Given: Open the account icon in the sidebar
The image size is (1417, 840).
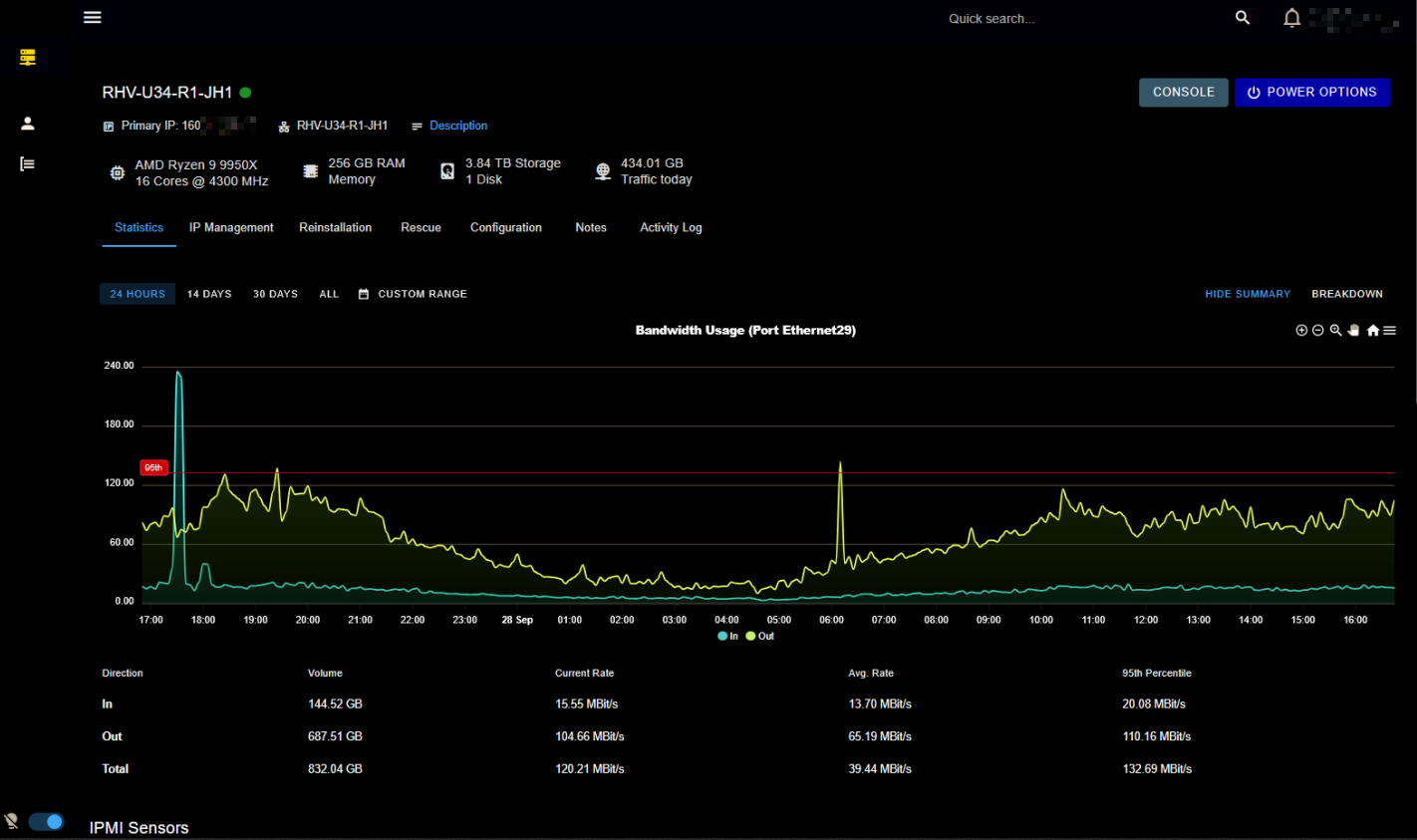Looking at the screenshot, I should click(x=27, y=123).
